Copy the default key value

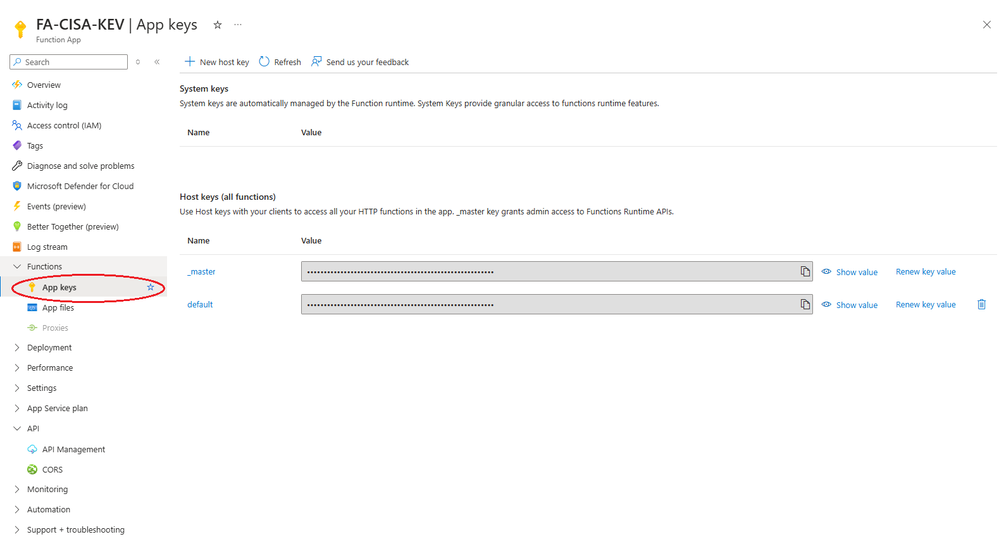805,305
